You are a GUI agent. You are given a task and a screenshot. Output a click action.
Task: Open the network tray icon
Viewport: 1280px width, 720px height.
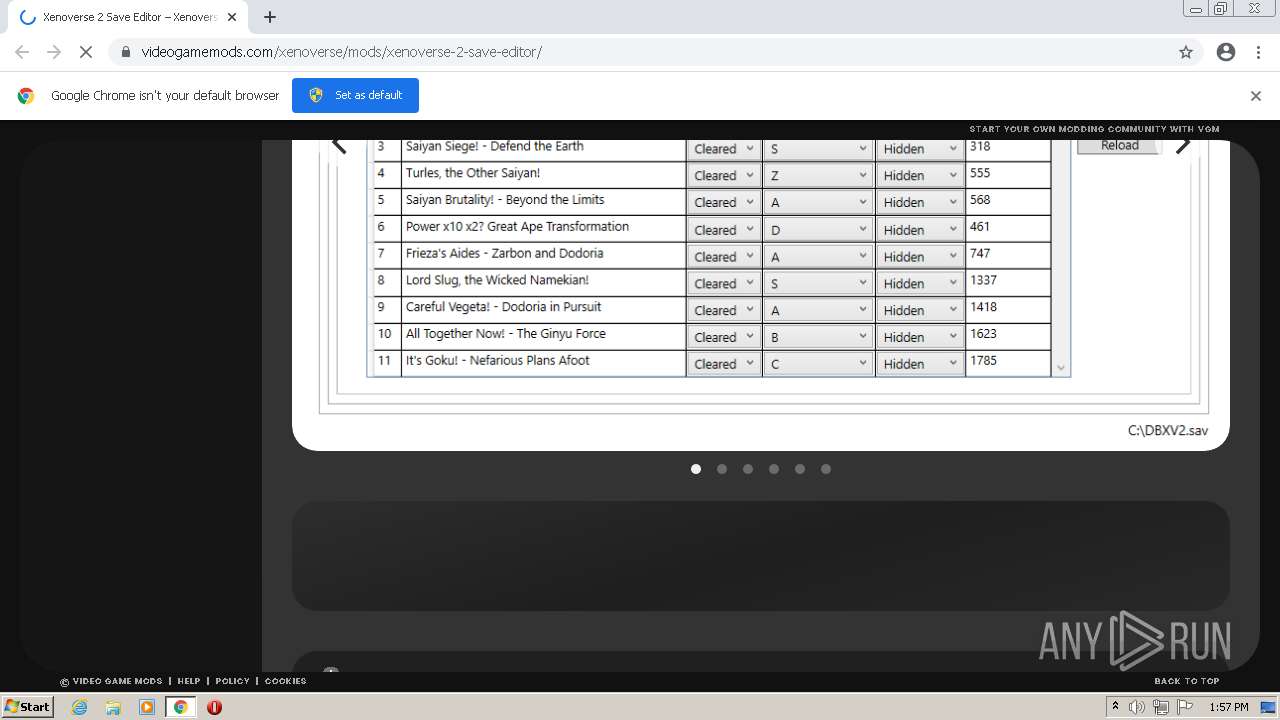pyautogui.click(x=1161, y=707)
